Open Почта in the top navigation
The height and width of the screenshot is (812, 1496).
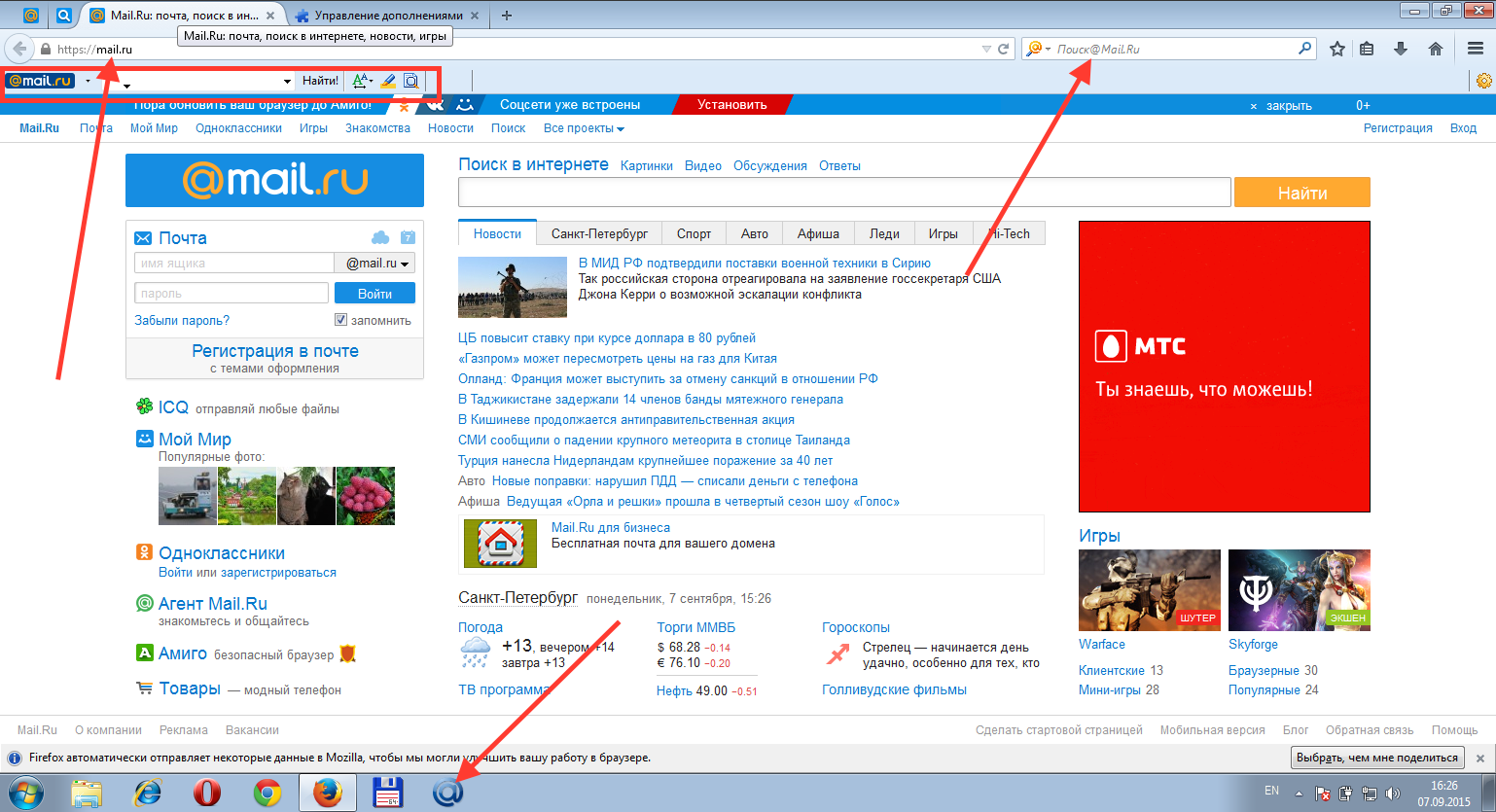click(96, 128)
